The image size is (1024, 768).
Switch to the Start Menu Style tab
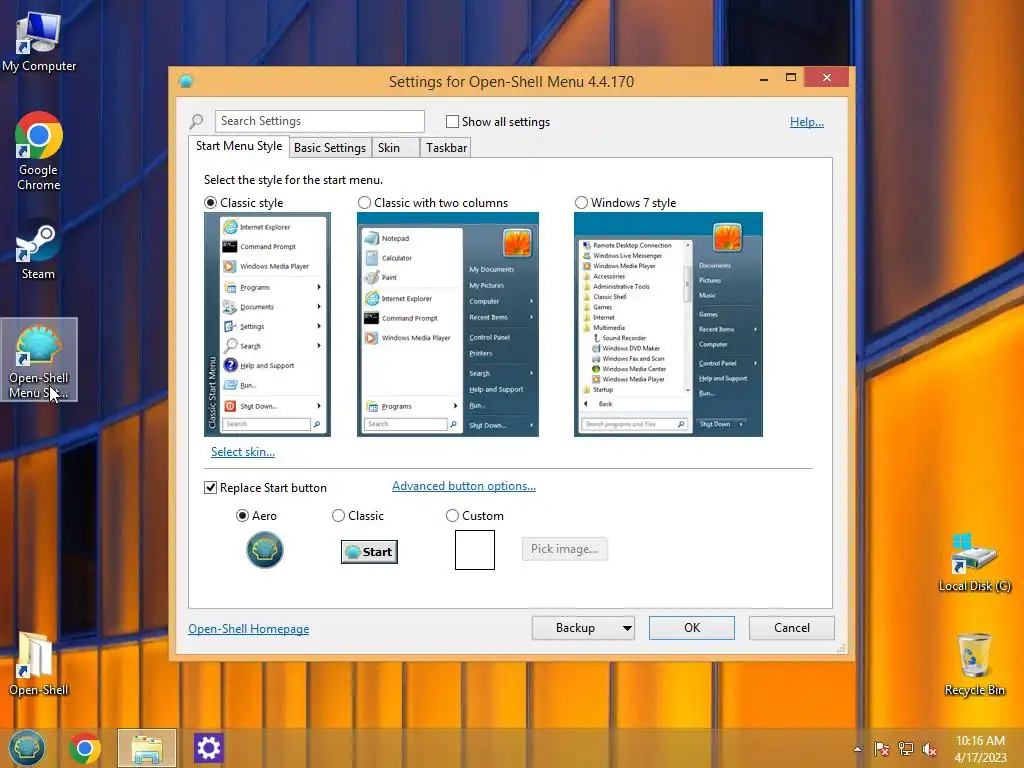pyautogui.click(x=239, y=146)
